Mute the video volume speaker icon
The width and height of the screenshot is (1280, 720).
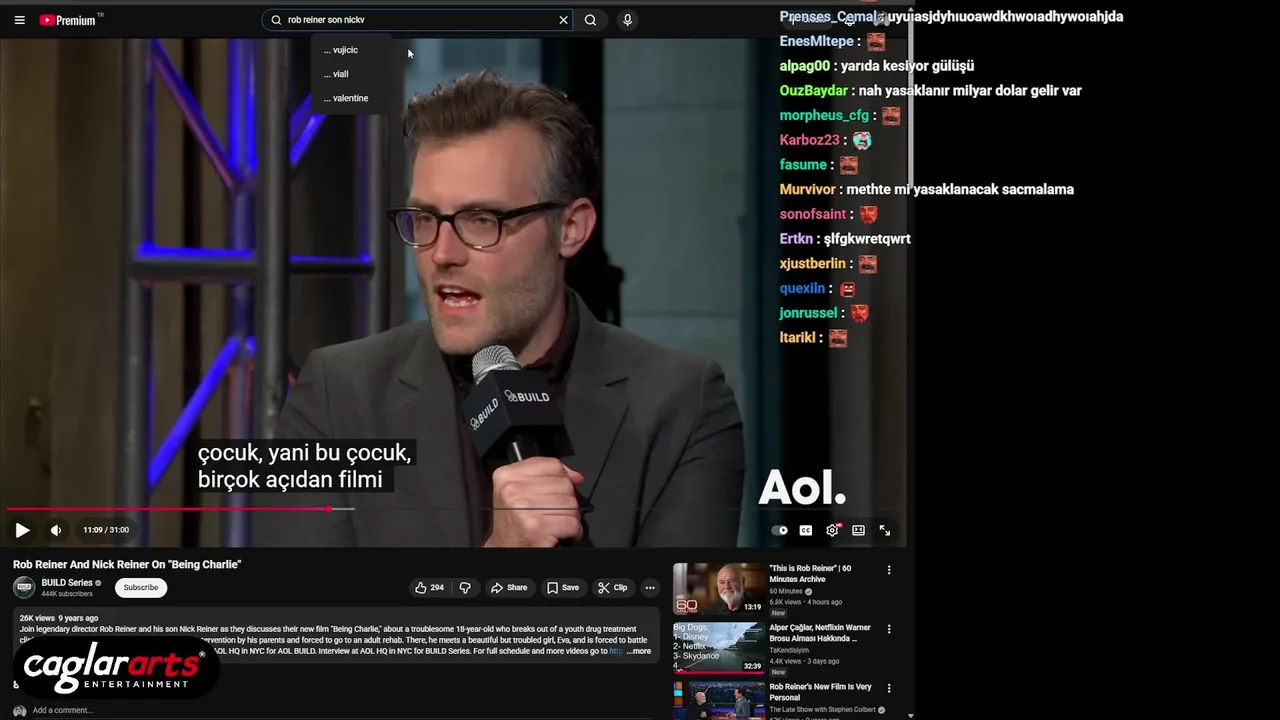pos(56,530)
